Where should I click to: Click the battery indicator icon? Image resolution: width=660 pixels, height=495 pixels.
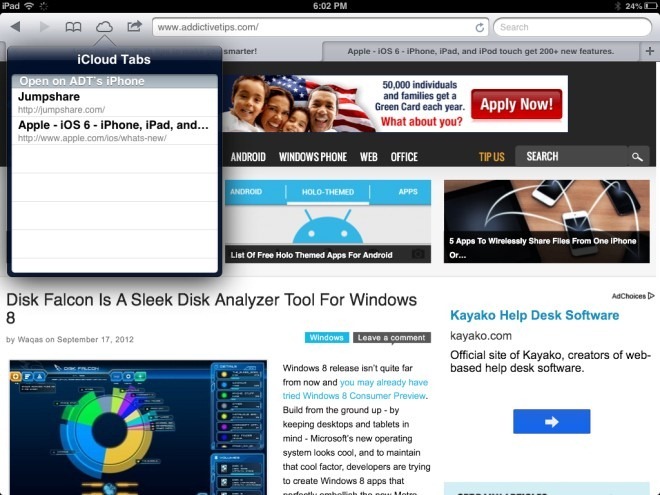[651, 6]
